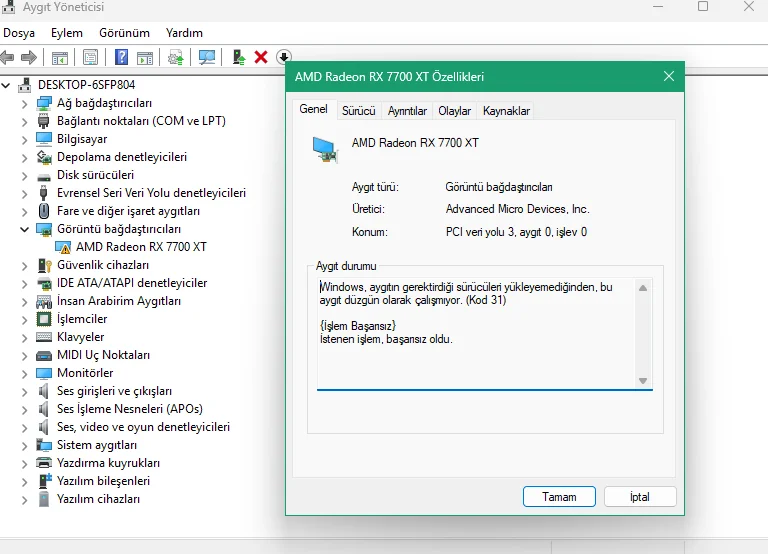Switch to the Olaylar tab

(x=455, y=111)
